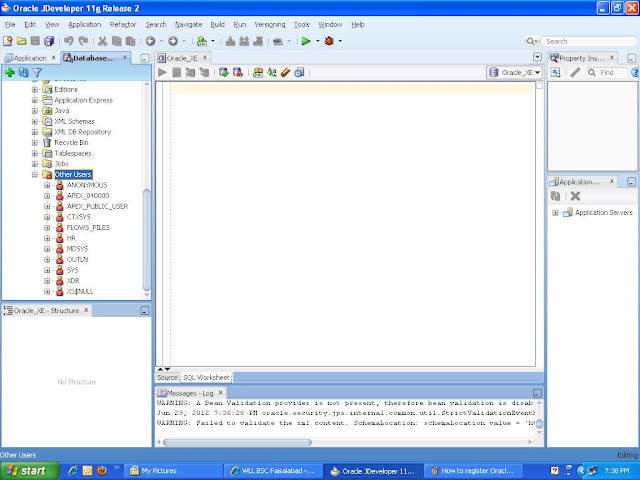Viewport: 640px width, 480px height.
Task: Click the New file icon in main toolbar
Action: (x=7, y=41)
